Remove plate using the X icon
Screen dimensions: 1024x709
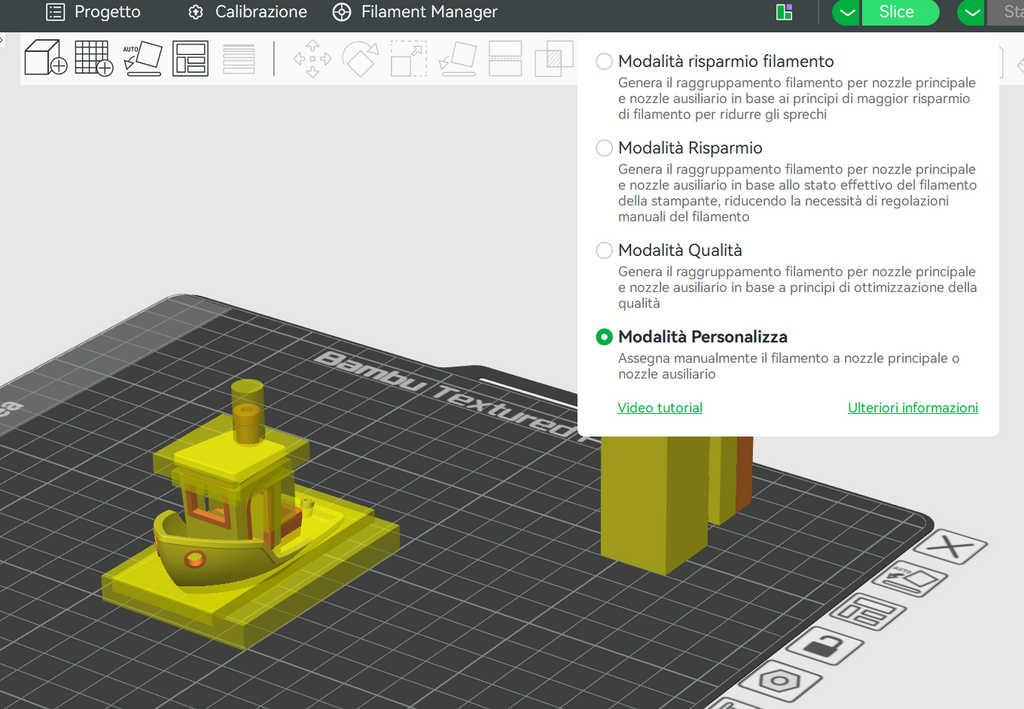click(x=950, y=546)
